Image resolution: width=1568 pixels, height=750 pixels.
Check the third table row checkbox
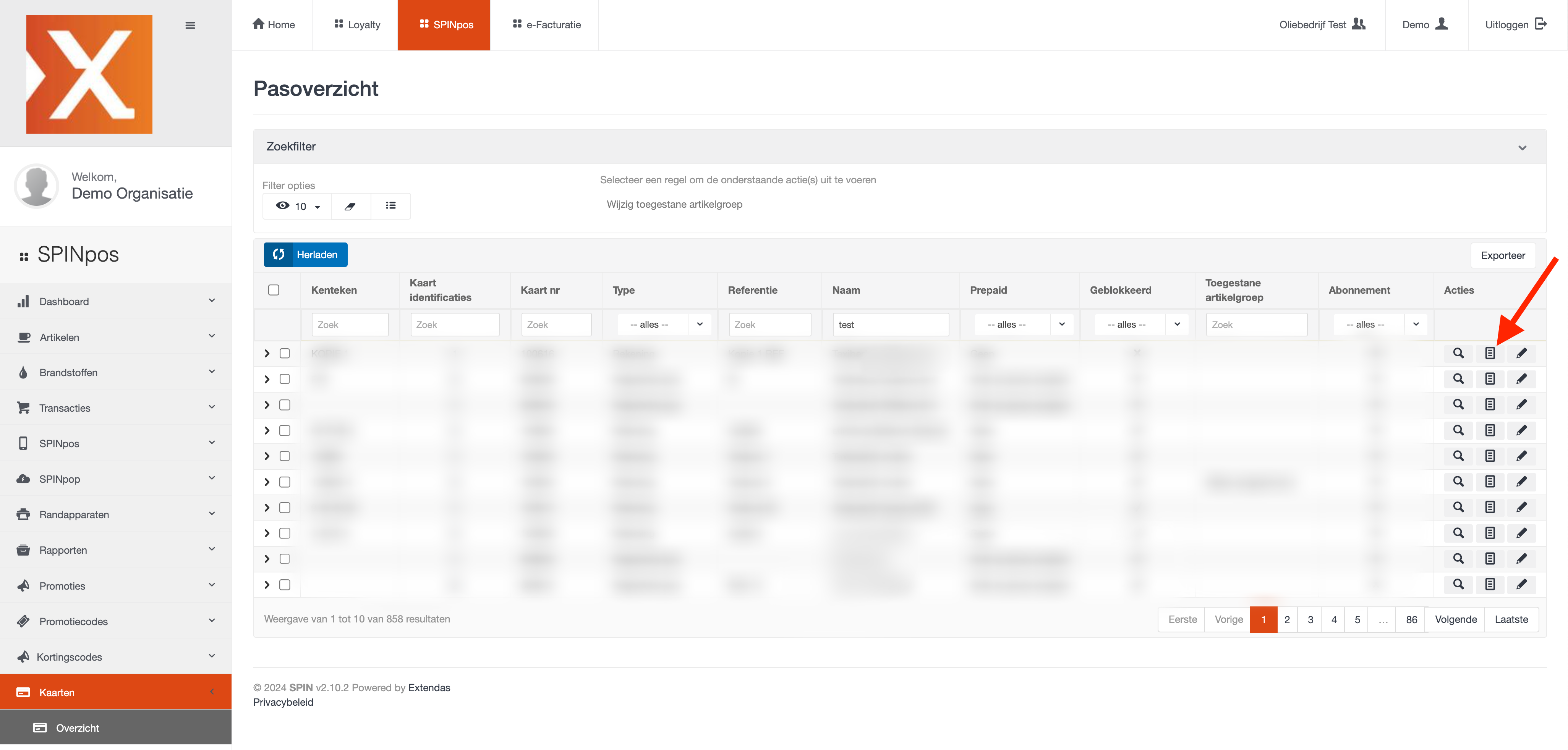click(284, 404)
